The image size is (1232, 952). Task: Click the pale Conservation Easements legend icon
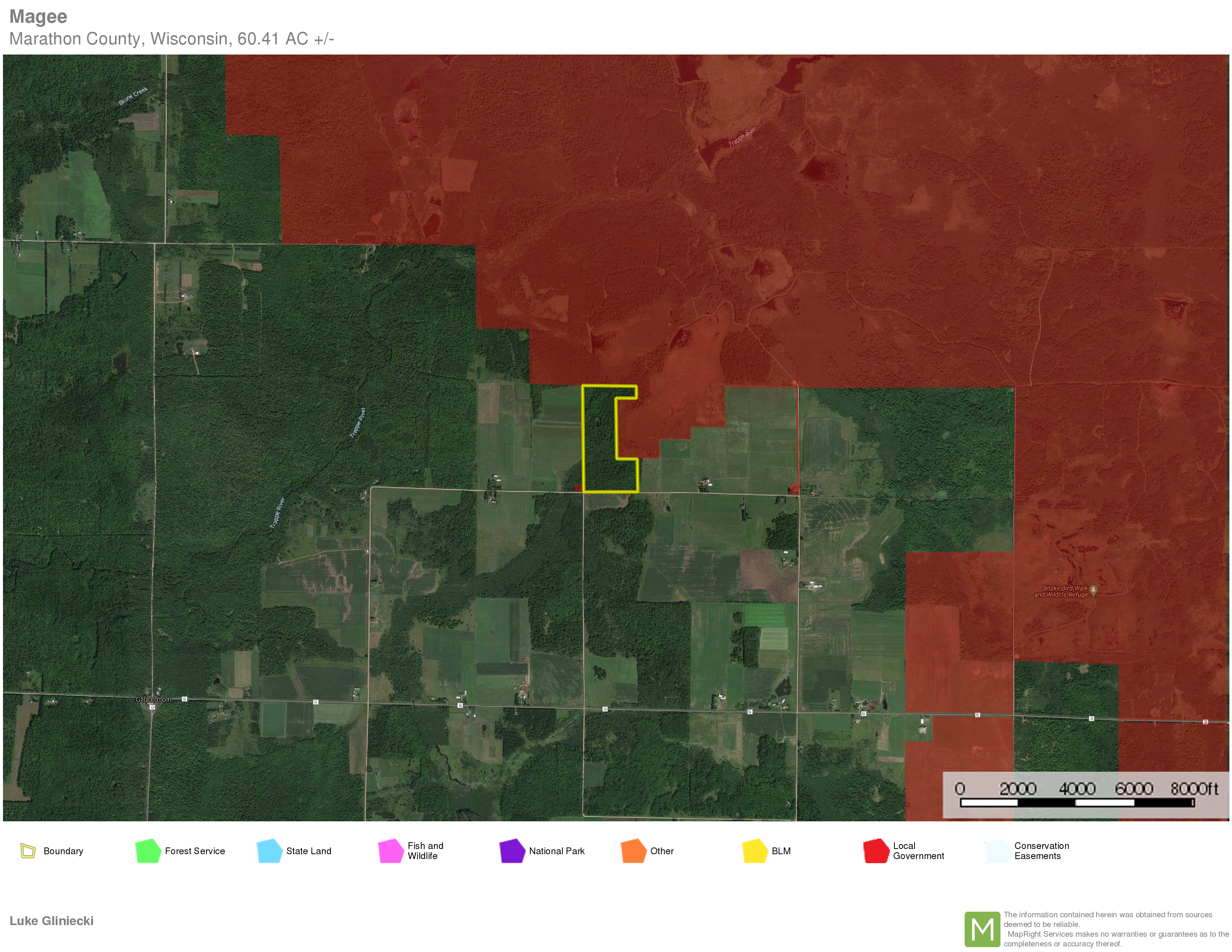pyautogui.click(x=997, y=850)
